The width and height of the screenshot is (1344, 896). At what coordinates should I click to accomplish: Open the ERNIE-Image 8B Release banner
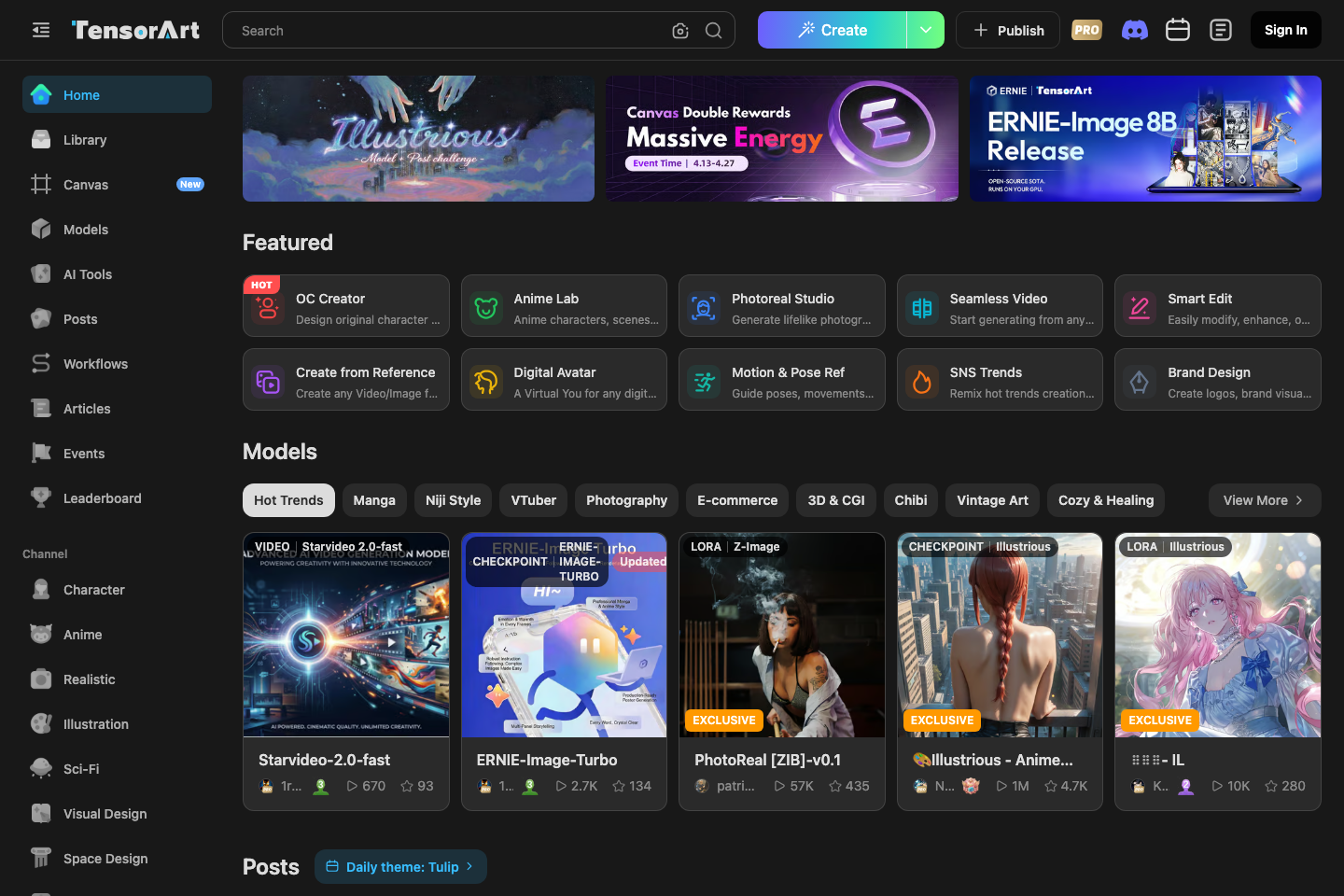pos(1145,138)
